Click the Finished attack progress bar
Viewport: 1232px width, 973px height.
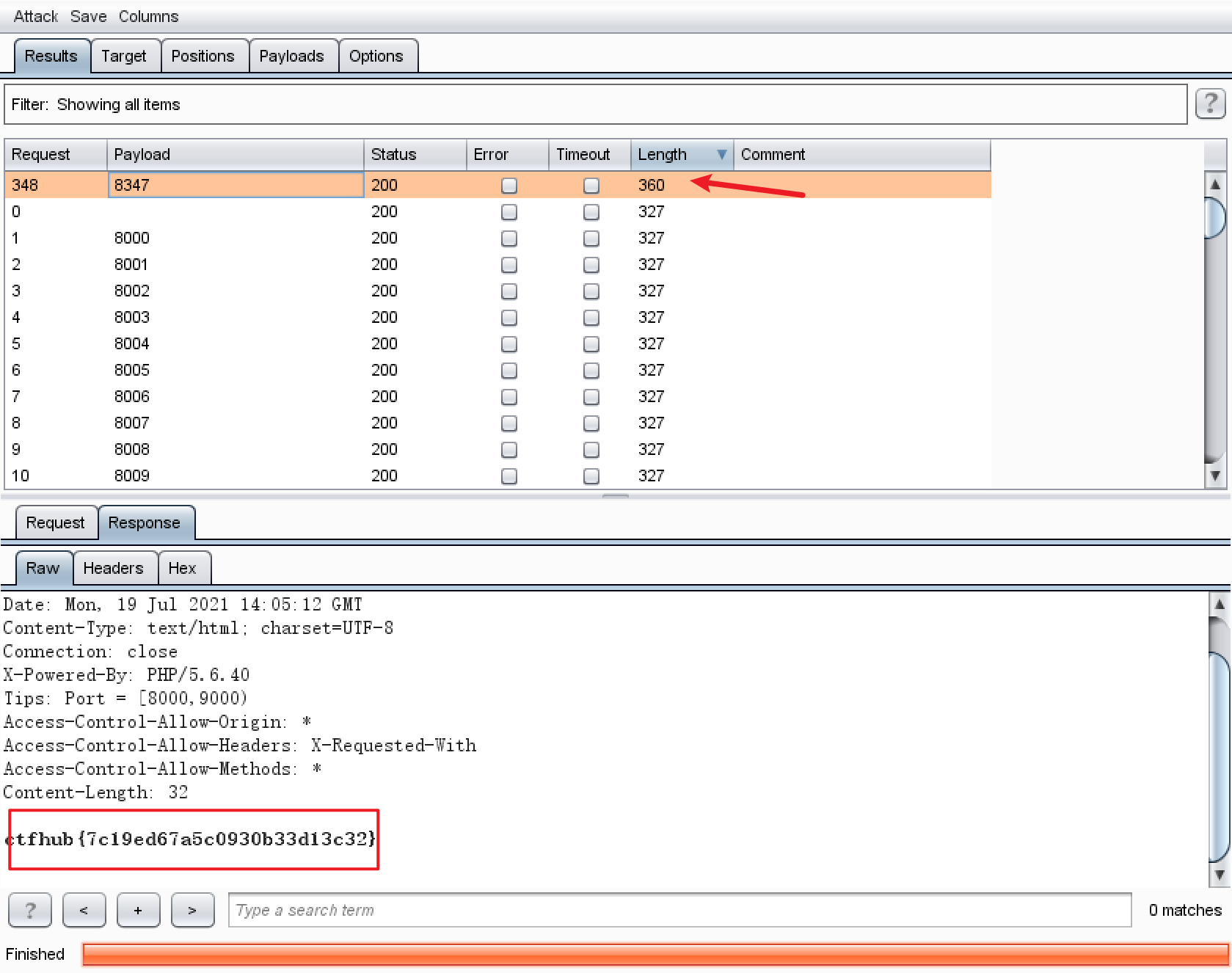655,954
